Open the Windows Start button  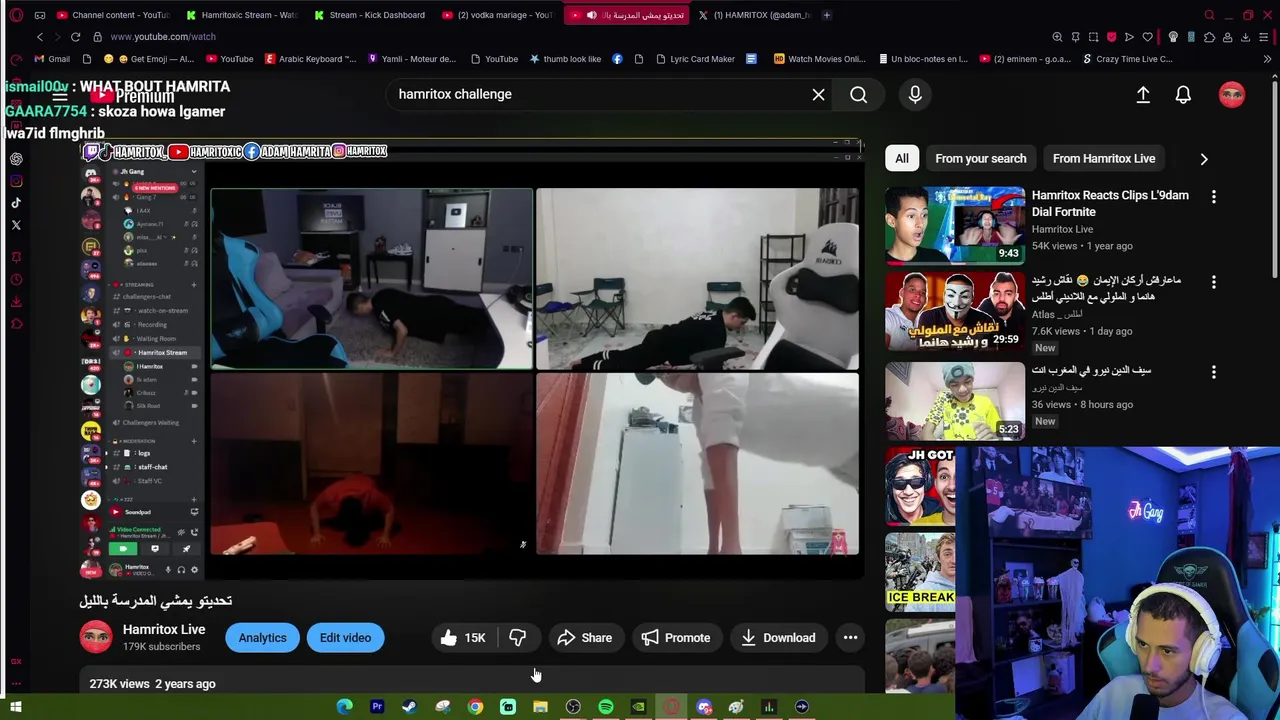[x=16, y=707]
